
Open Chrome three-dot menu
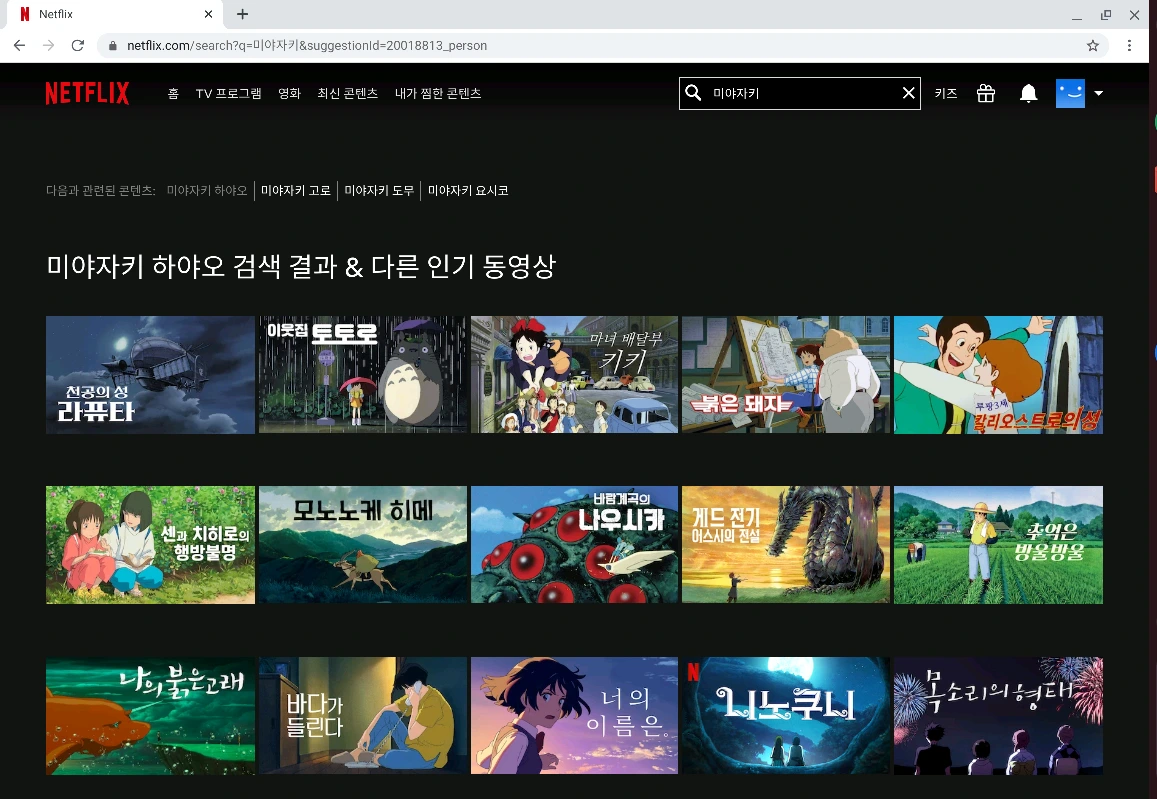pos(1129,45)
